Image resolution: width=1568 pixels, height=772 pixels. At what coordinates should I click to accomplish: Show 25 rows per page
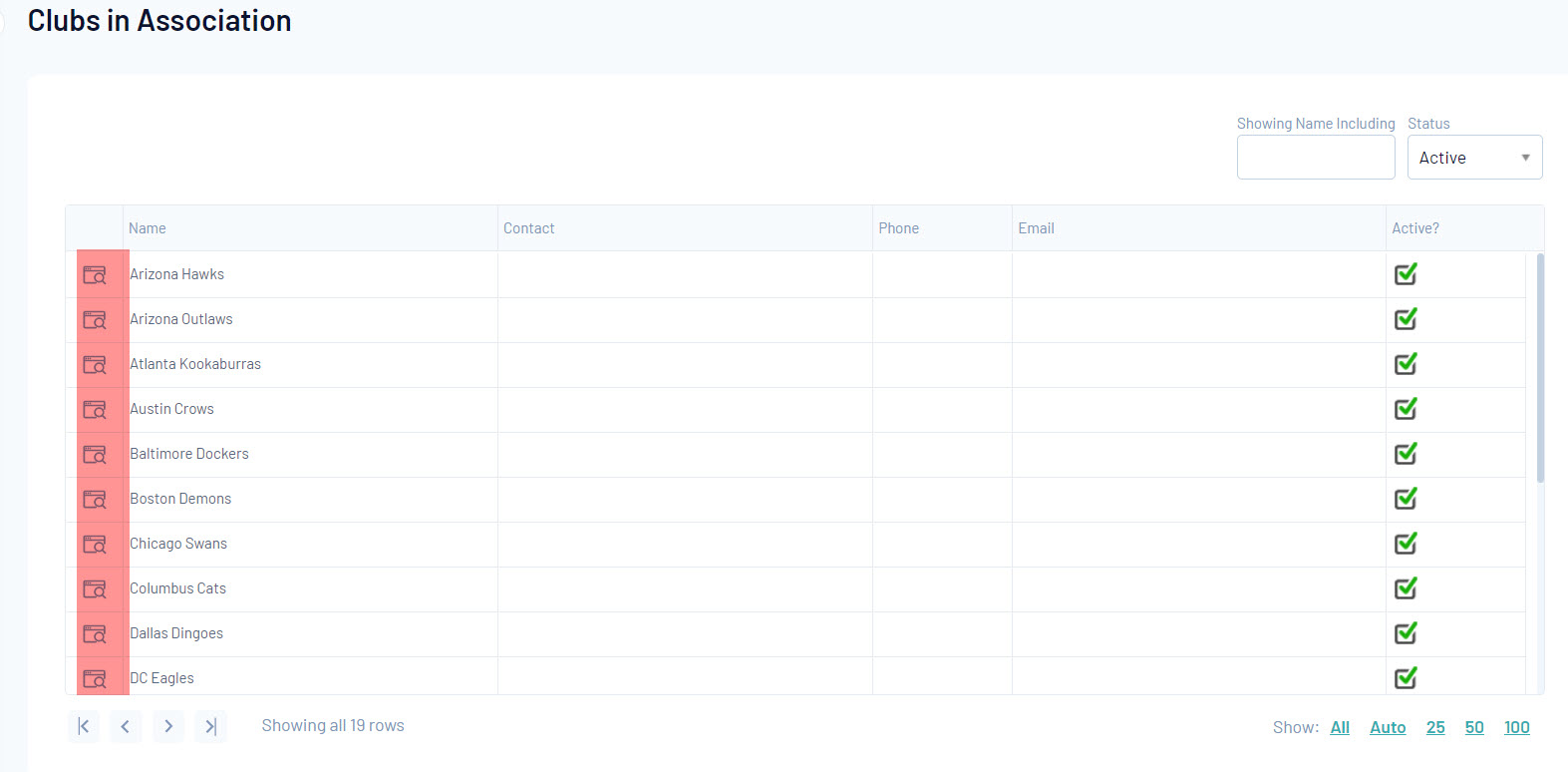[1435, 728]
